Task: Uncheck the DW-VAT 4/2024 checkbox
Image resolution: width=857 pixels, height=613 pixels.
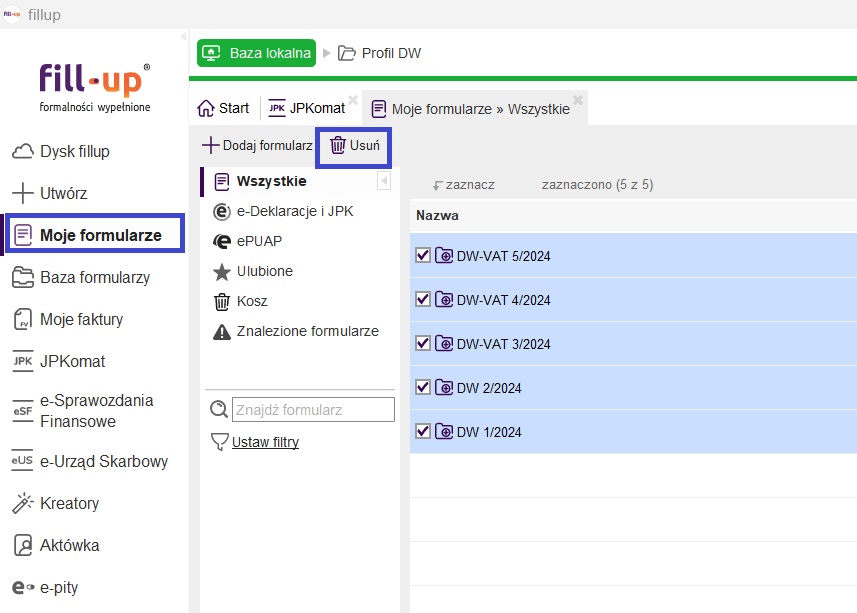Action: pos(422,299)
